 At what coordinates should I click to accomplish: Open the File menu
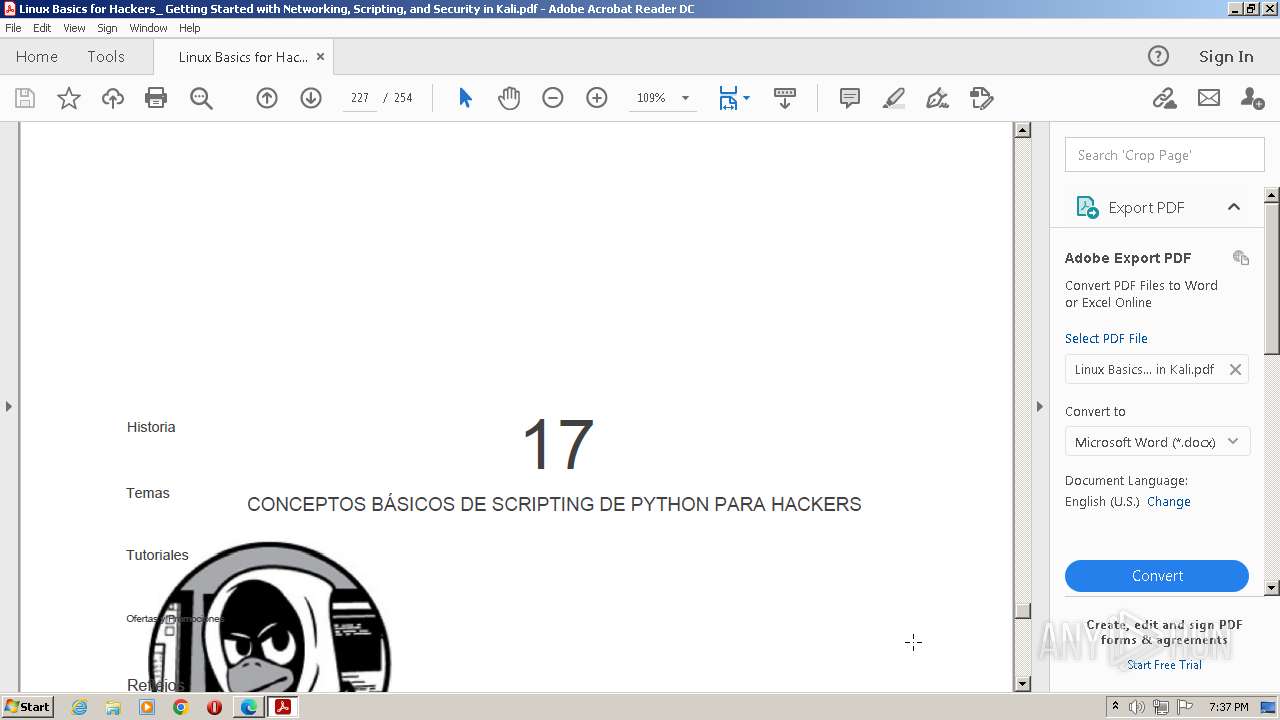[13, 28]
